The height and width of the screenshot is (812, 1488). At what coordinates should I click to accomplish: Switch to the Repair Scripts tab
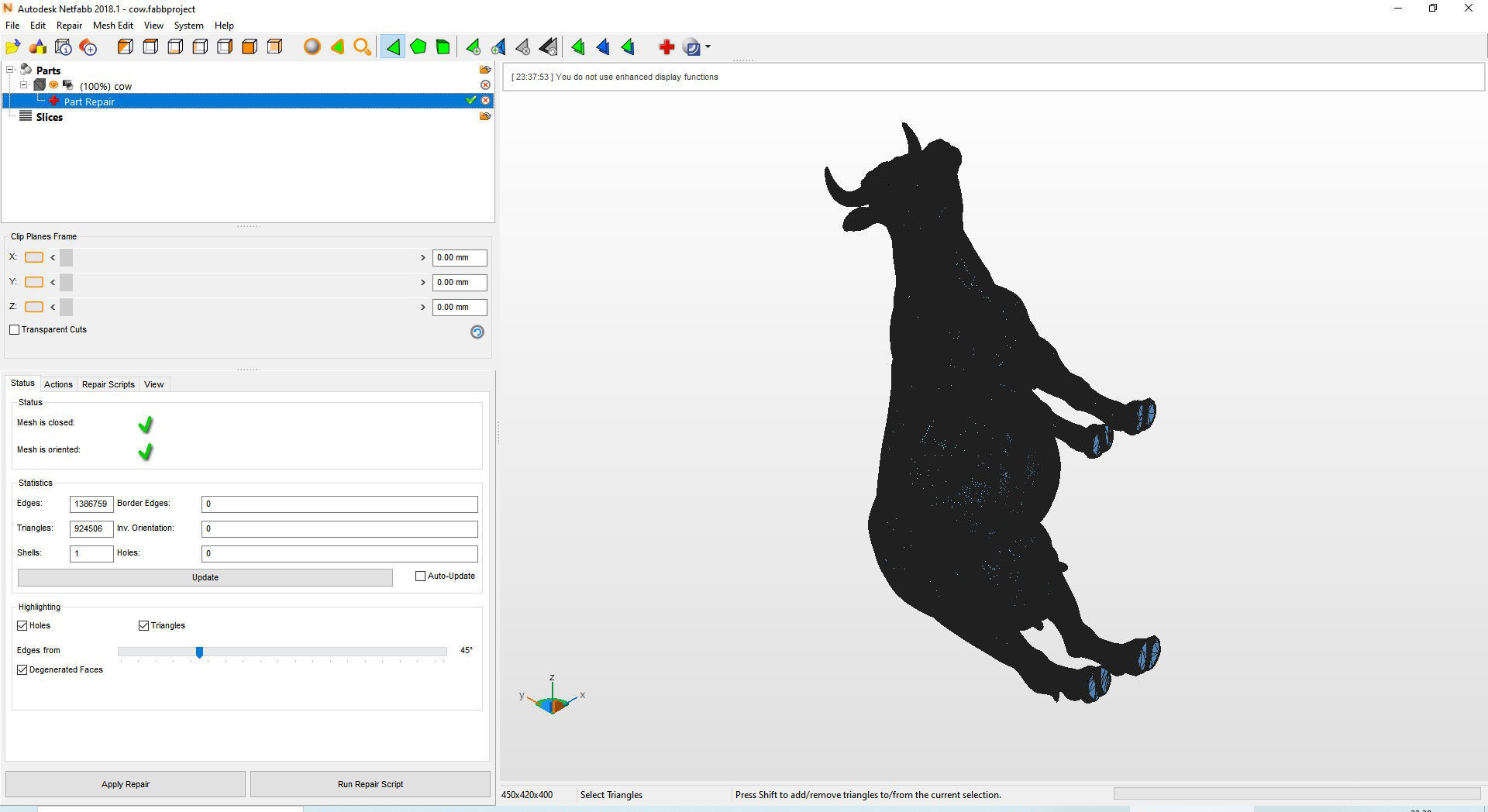point(108,384)
